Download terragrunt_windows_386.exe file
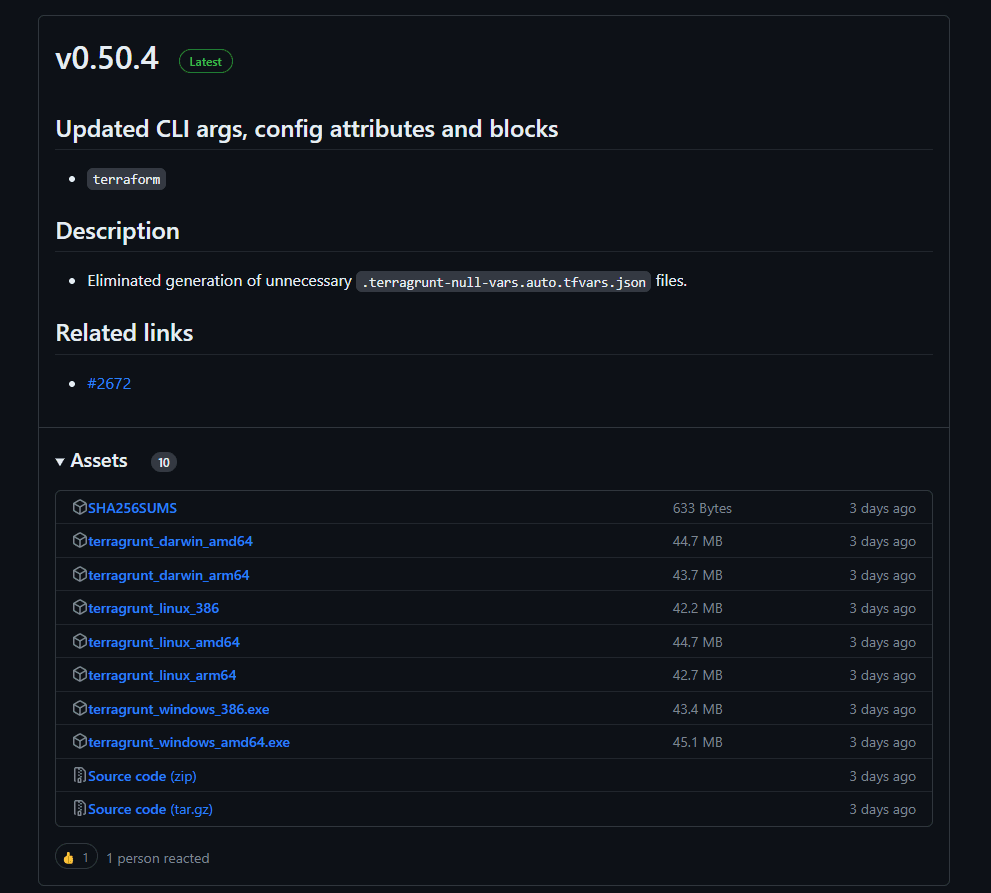This screenshot has width=991, height=893. [178, 709]
